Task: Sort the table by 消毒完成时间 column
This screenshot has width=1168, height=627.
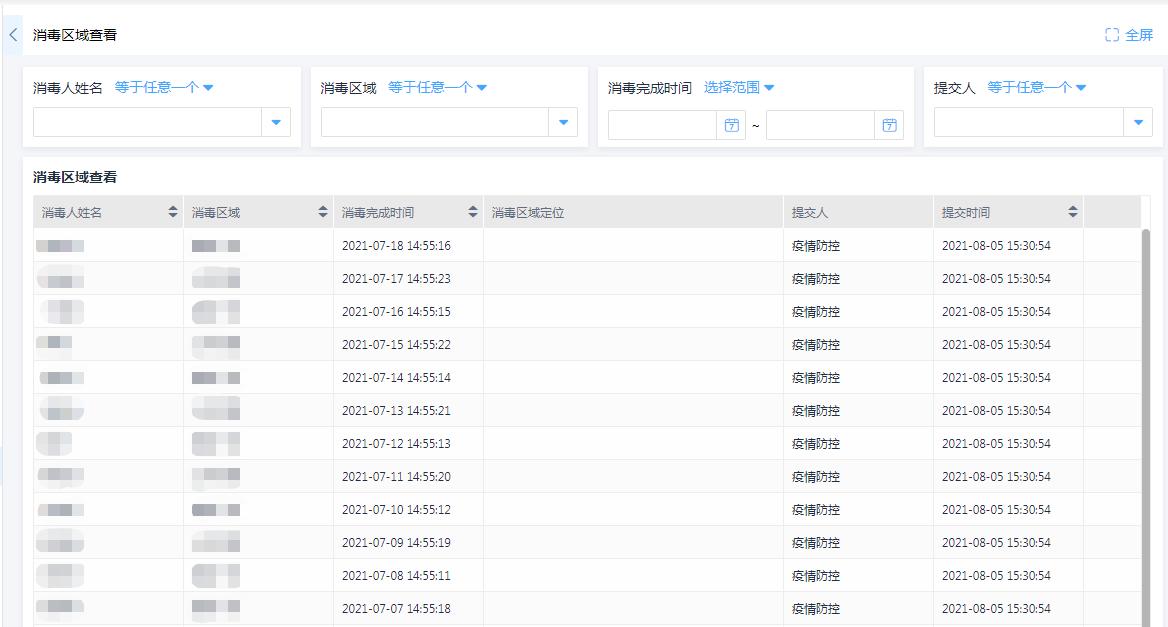Action: pos(472,211)
